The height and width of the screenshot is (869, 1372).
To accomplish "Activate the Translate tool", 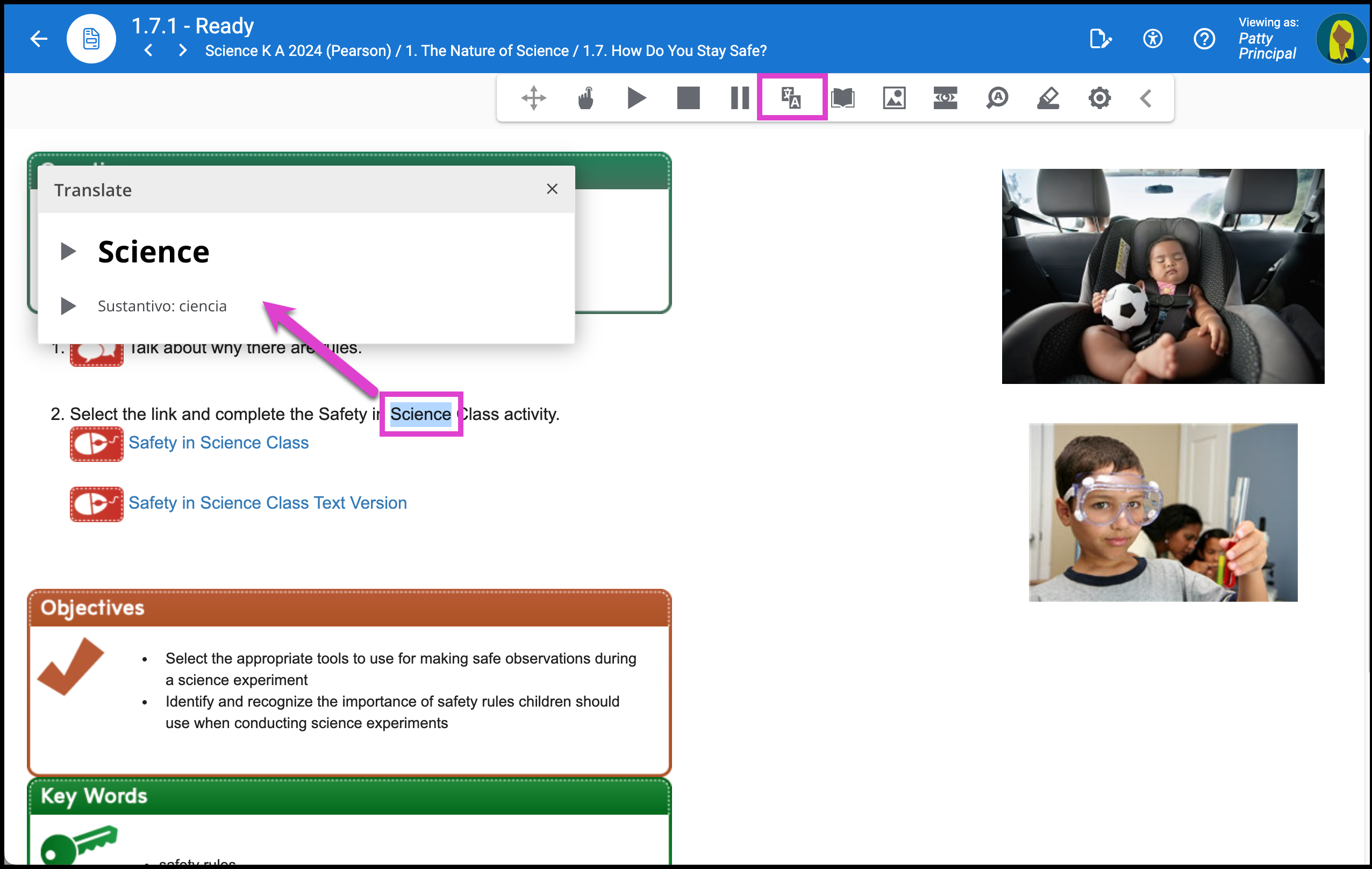I will 791,98.
